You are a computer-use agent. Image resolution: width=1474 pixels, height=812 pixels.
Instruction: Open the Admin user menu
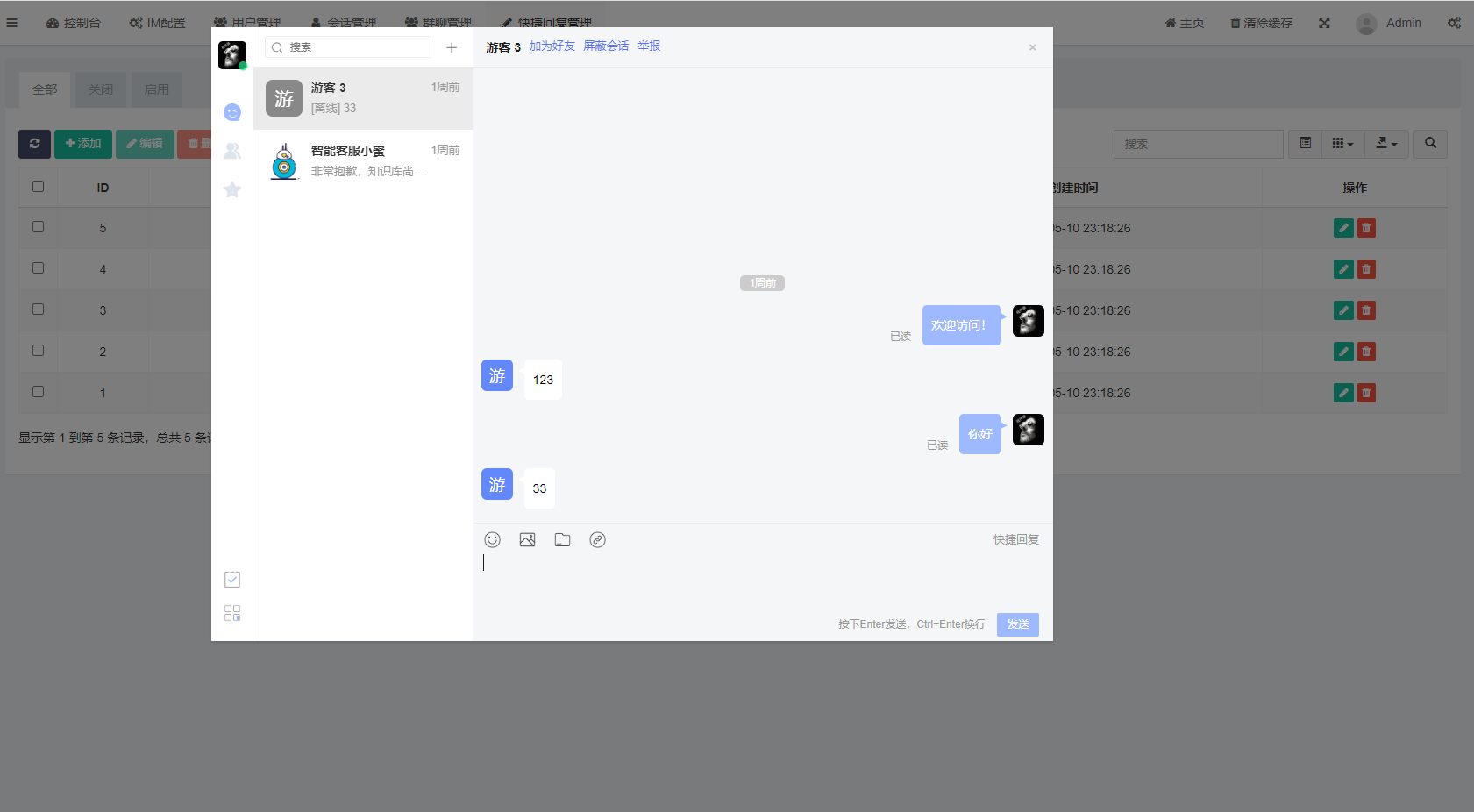[x=1389, y=24]
